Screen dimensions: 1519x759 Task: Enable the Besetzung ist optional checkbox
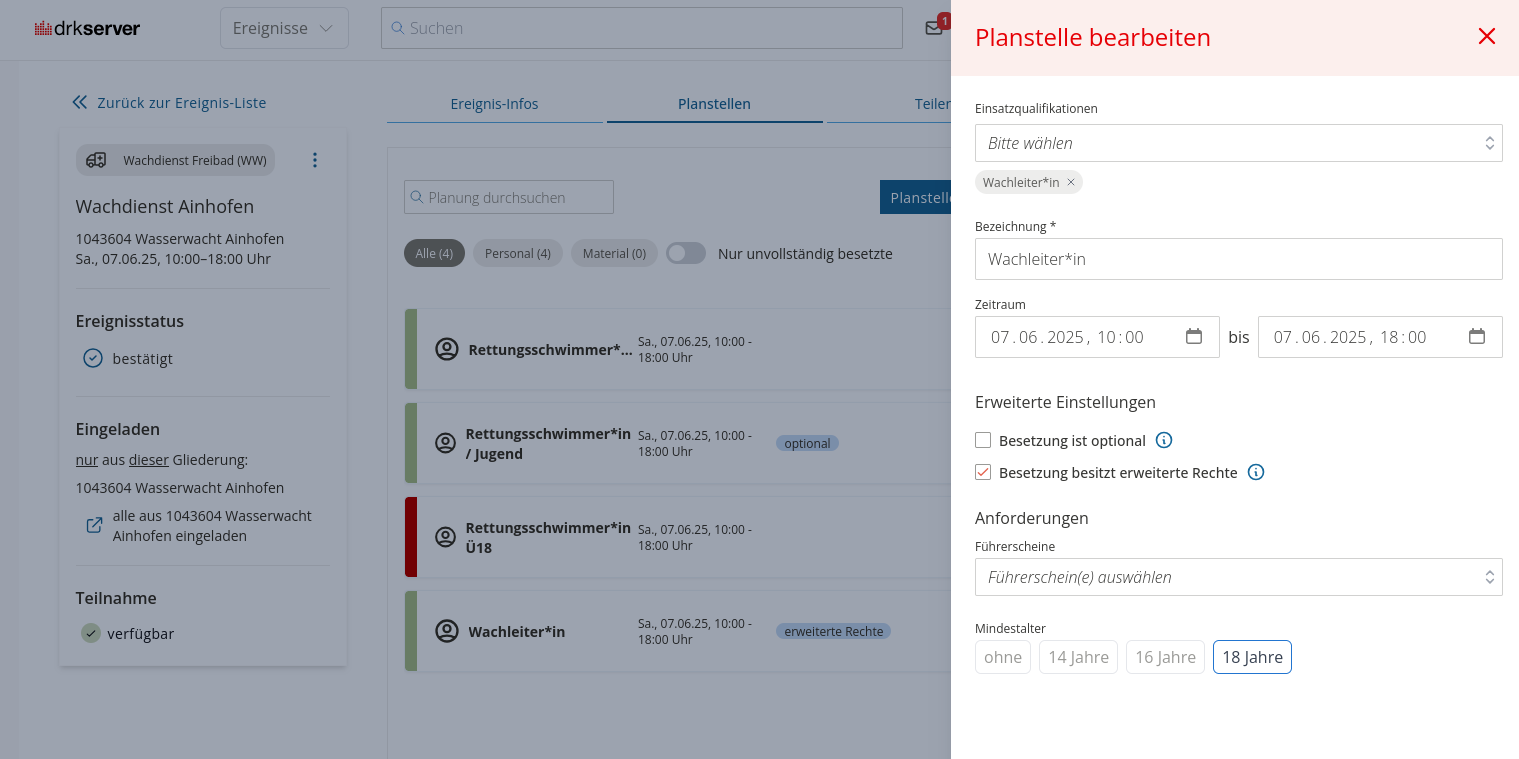(x=983, y=440)
